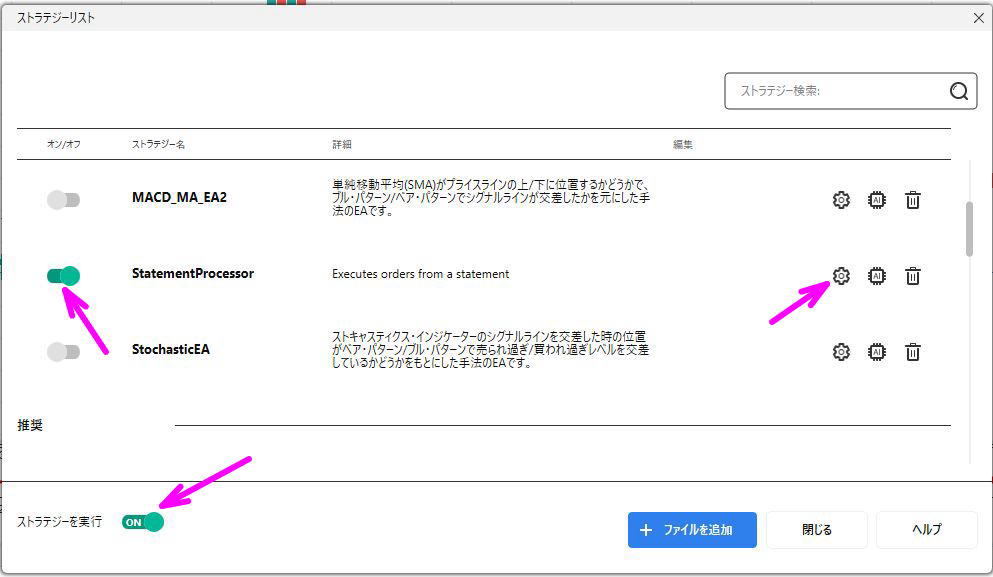Open settings gear for MACD_MA_EA2
The image size is (993, 577).
pos(841,200)
